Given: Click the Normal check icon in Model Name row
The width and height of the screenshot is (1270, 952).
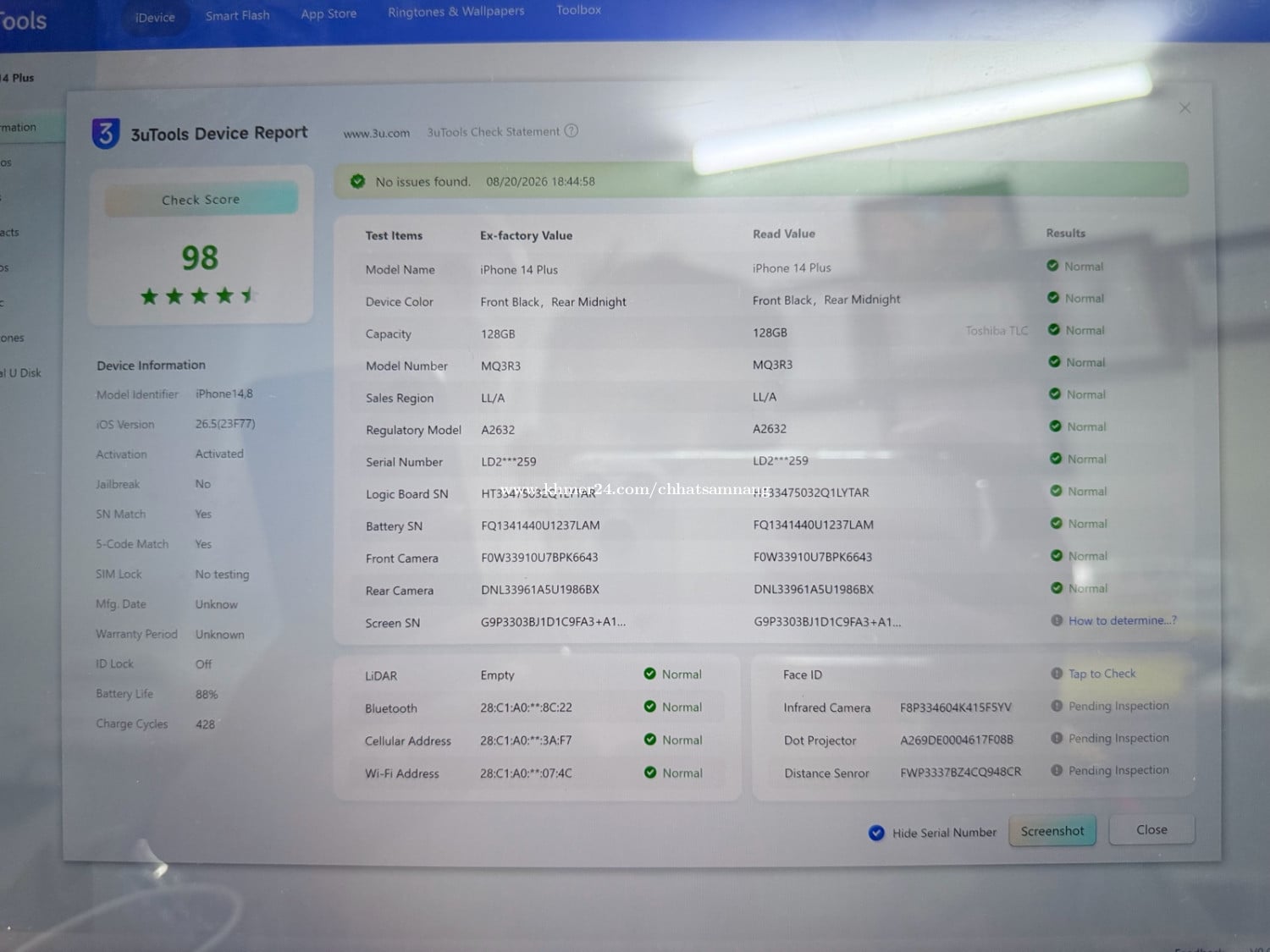Looking at the screenshot, I should click(1052, 266).
